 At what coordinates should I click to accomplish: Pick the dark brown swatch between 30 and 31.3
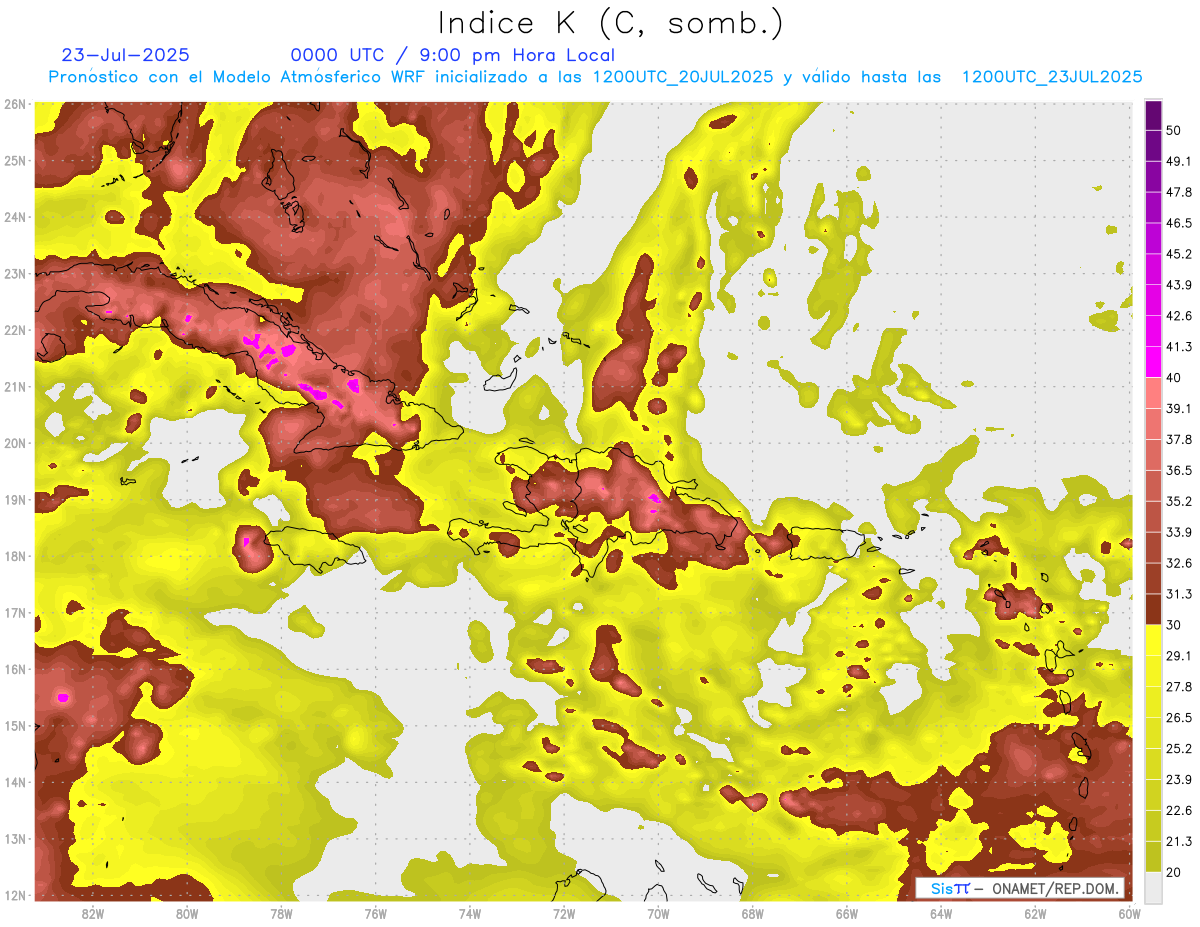point(1153,609)
